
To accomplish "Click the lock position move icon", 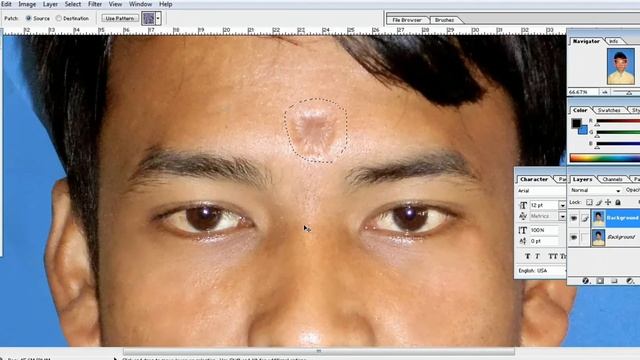I will click(608, 202).
